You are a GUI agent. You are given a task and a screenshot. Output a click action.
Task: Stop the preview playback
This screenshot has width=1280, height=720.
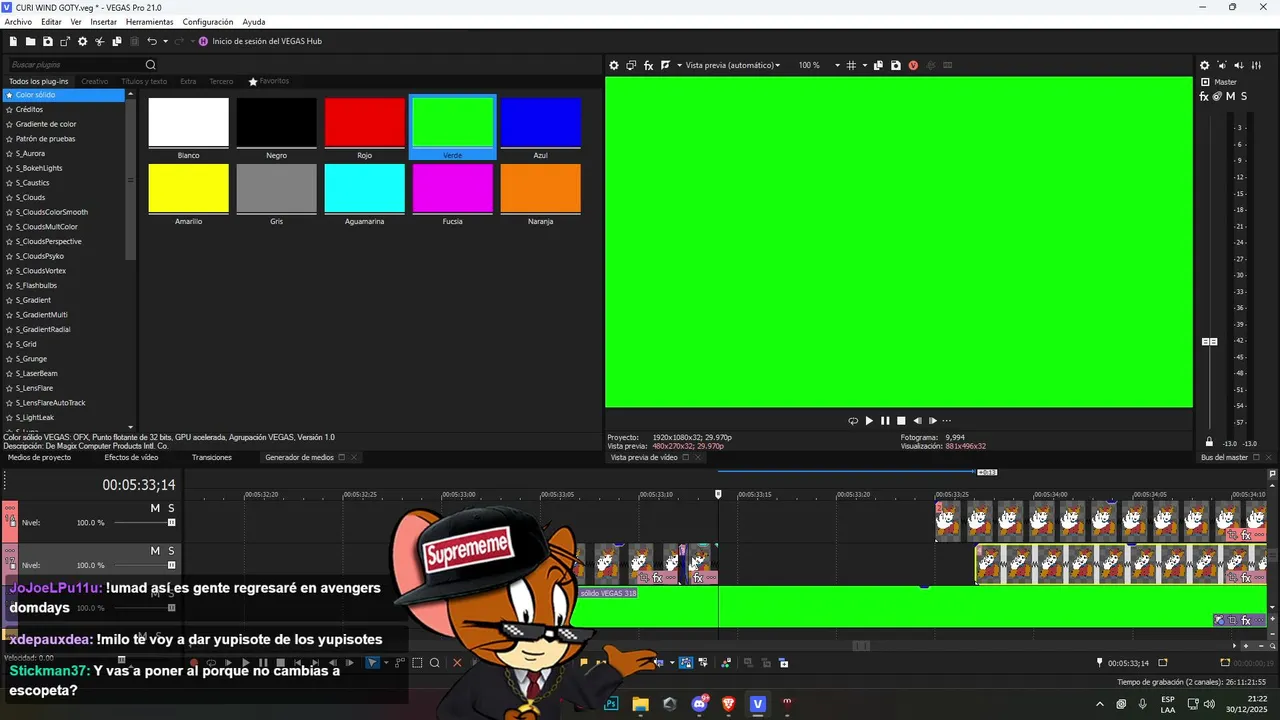coord(901,421)
